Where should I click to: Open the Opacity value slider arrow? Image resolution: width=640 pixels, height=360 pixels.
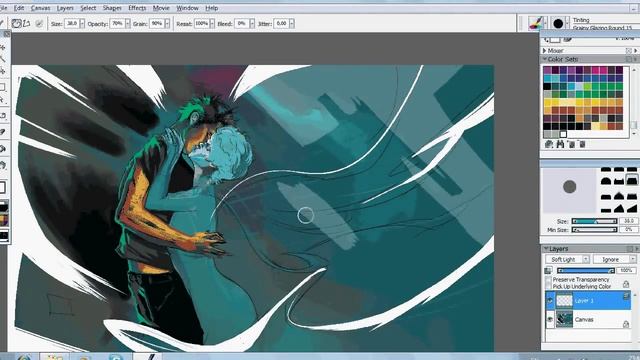point(128,24)
